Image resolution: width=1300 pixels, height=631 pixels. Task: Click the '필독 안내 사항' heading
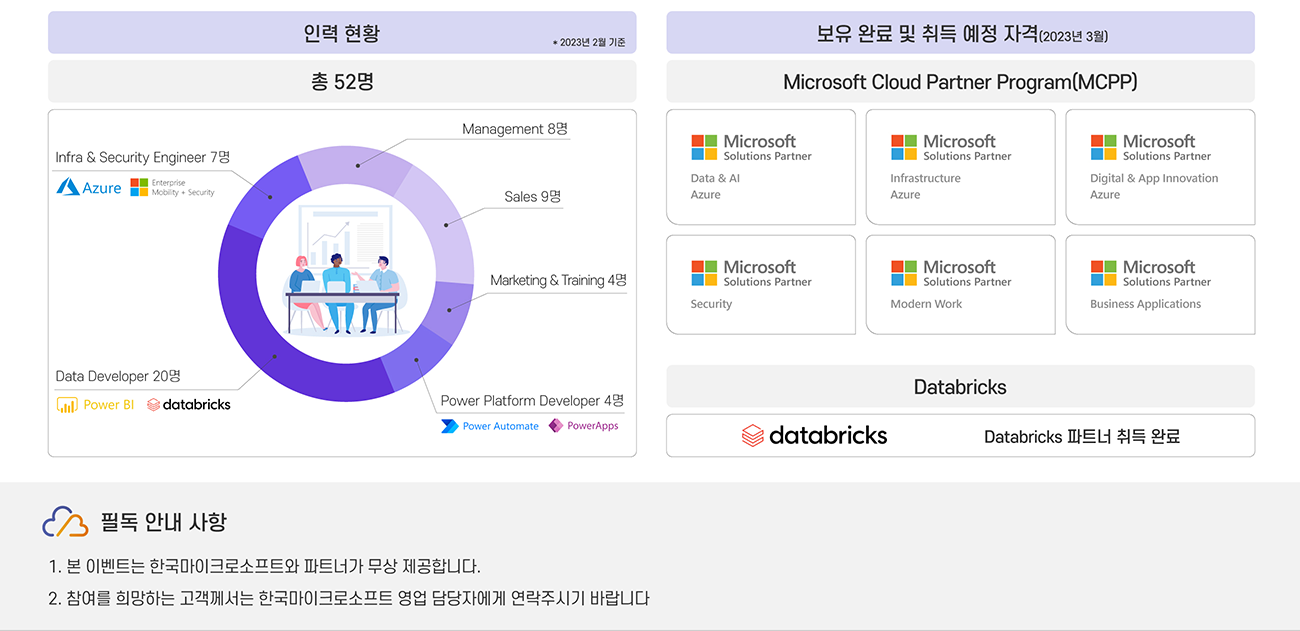click(164, 522)
